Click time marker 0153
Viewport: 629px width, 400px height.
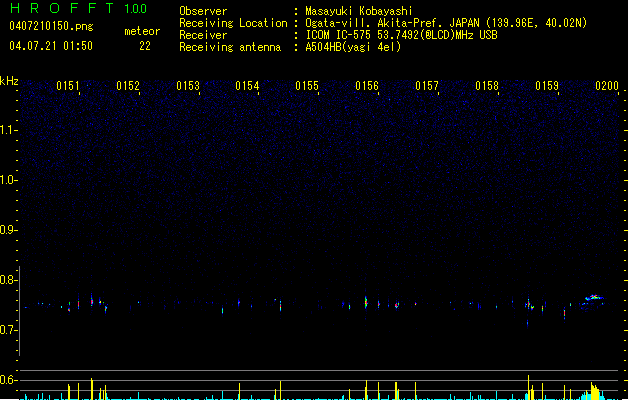(188, 86)
